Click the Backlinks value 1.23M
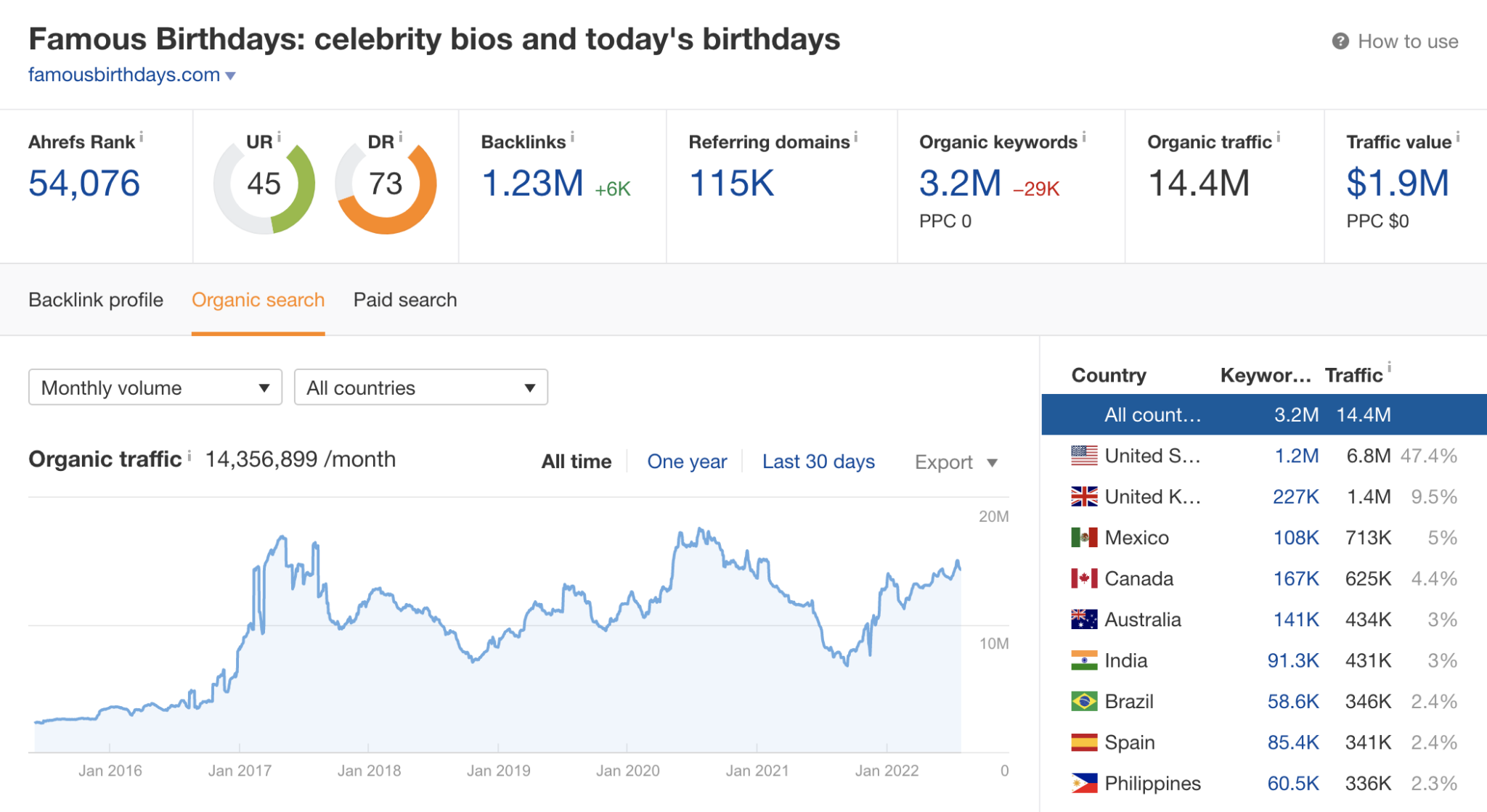This screenshot has height=812, width=1487. [532, 183]
